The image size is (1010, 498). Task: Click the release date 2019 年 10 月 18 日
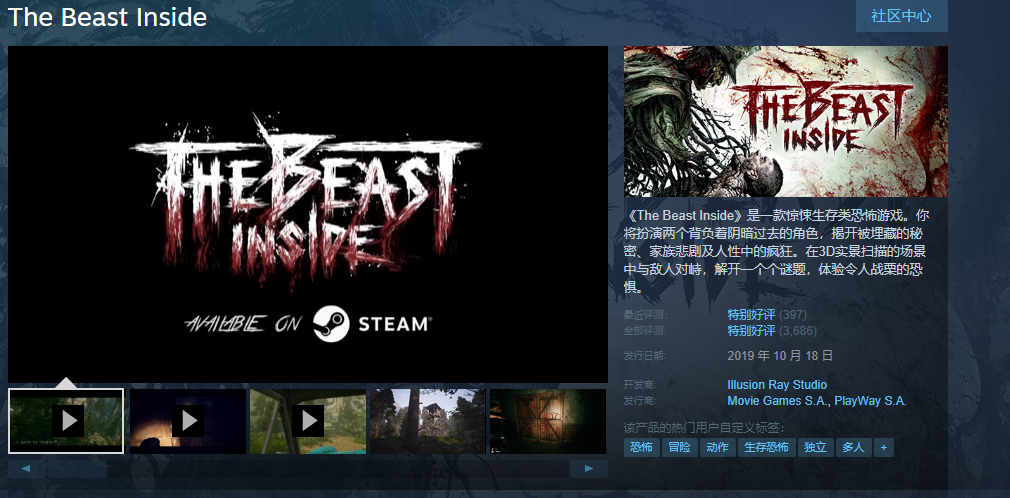(x=780, y=355)
